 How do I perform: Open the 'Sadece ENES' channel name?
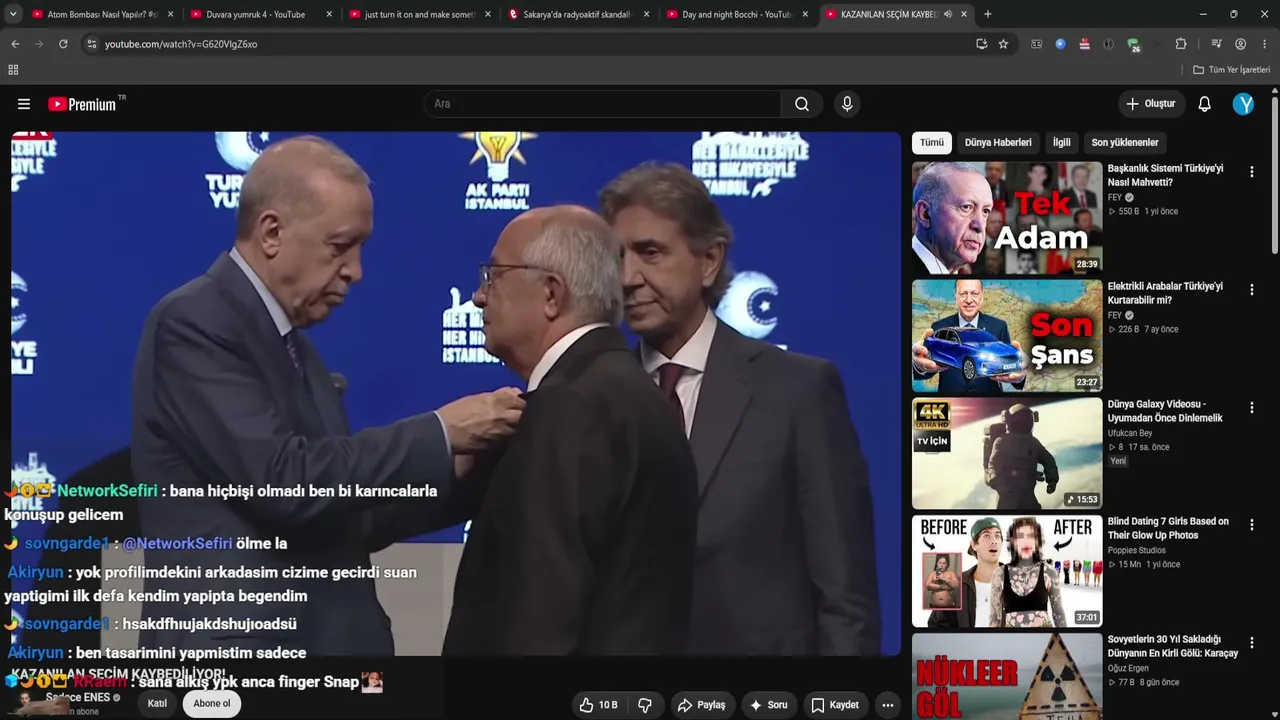78,697
